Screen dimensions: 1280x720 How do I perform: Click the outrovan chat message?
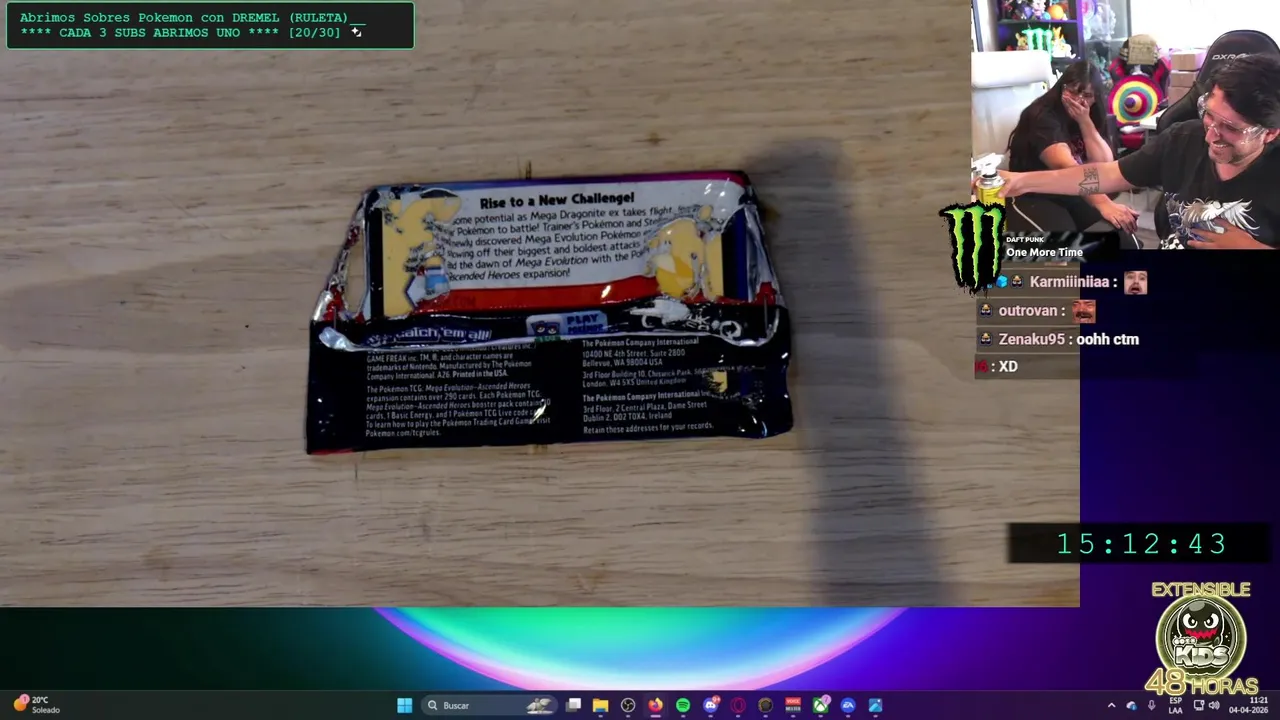pyautogui.click(x=1036, y=311)
